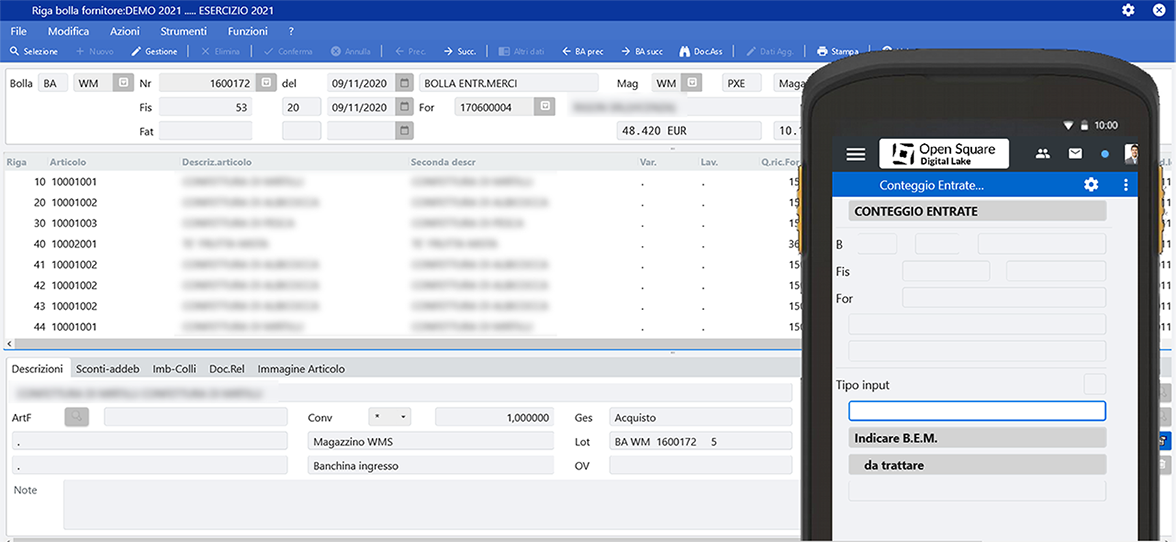Image resolution: width=1176 pixels, height=542 pixels.
Task: Open the users icon in the mobile header
Action: pos(1042,154)
